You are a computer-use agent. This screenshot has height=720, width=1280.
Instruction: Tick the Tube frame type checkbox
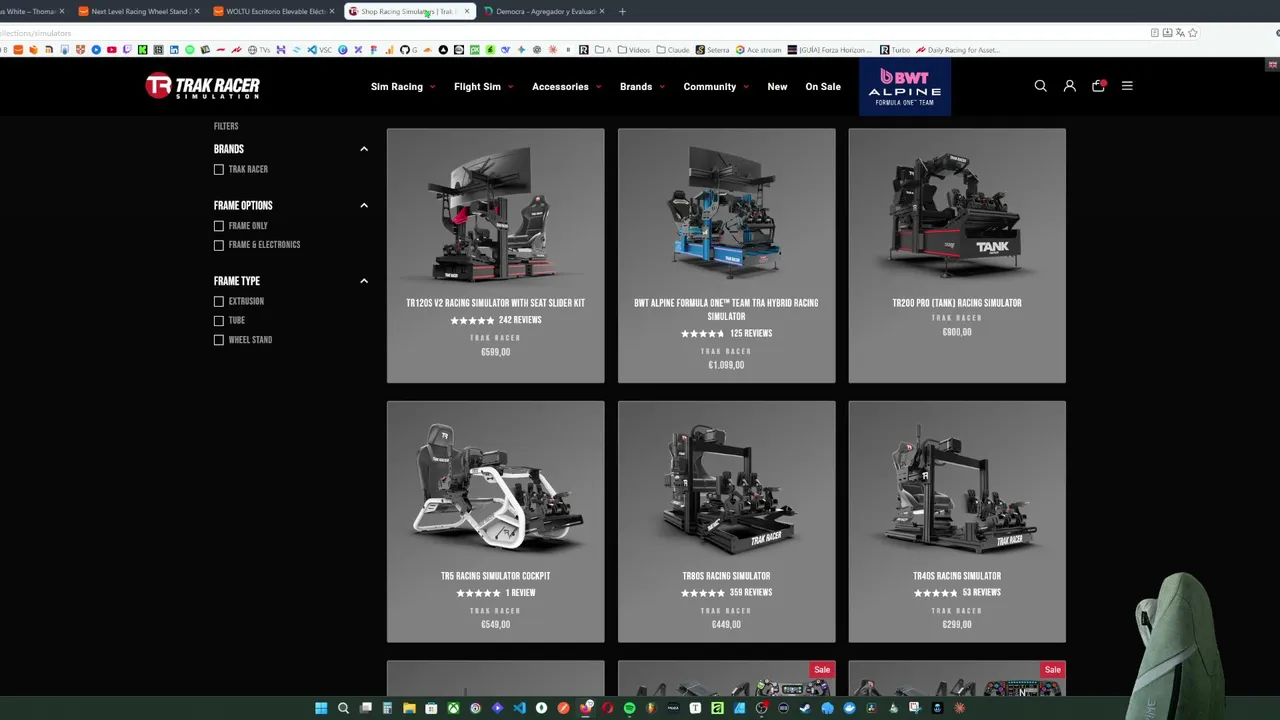pos(219,320)
